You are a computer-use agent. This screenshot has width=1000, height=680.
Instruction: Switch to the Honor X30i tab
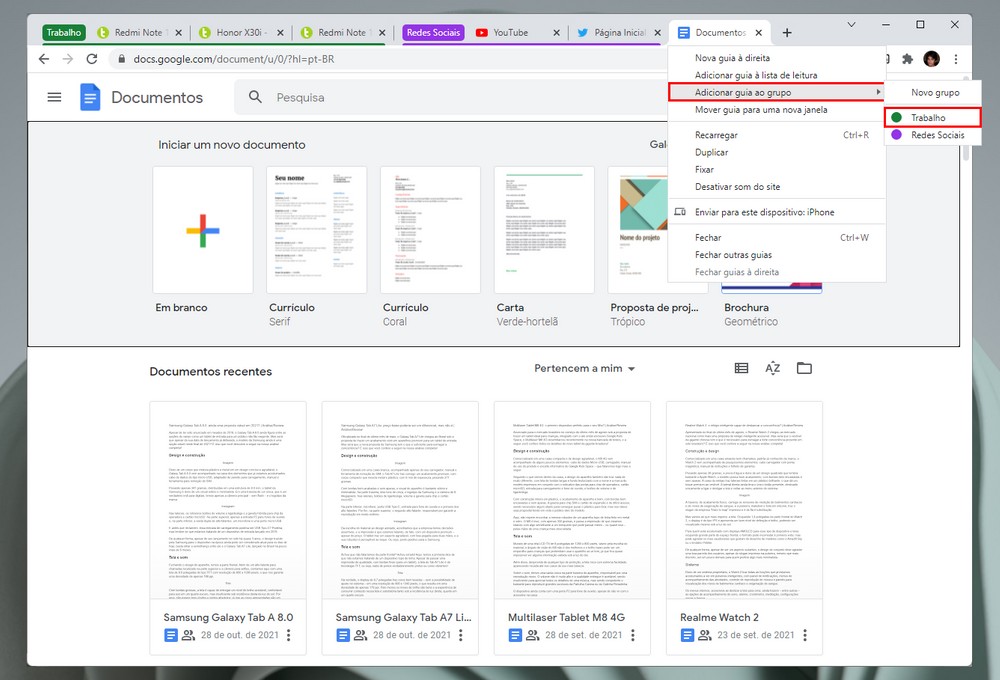click(x=241, y=33)
